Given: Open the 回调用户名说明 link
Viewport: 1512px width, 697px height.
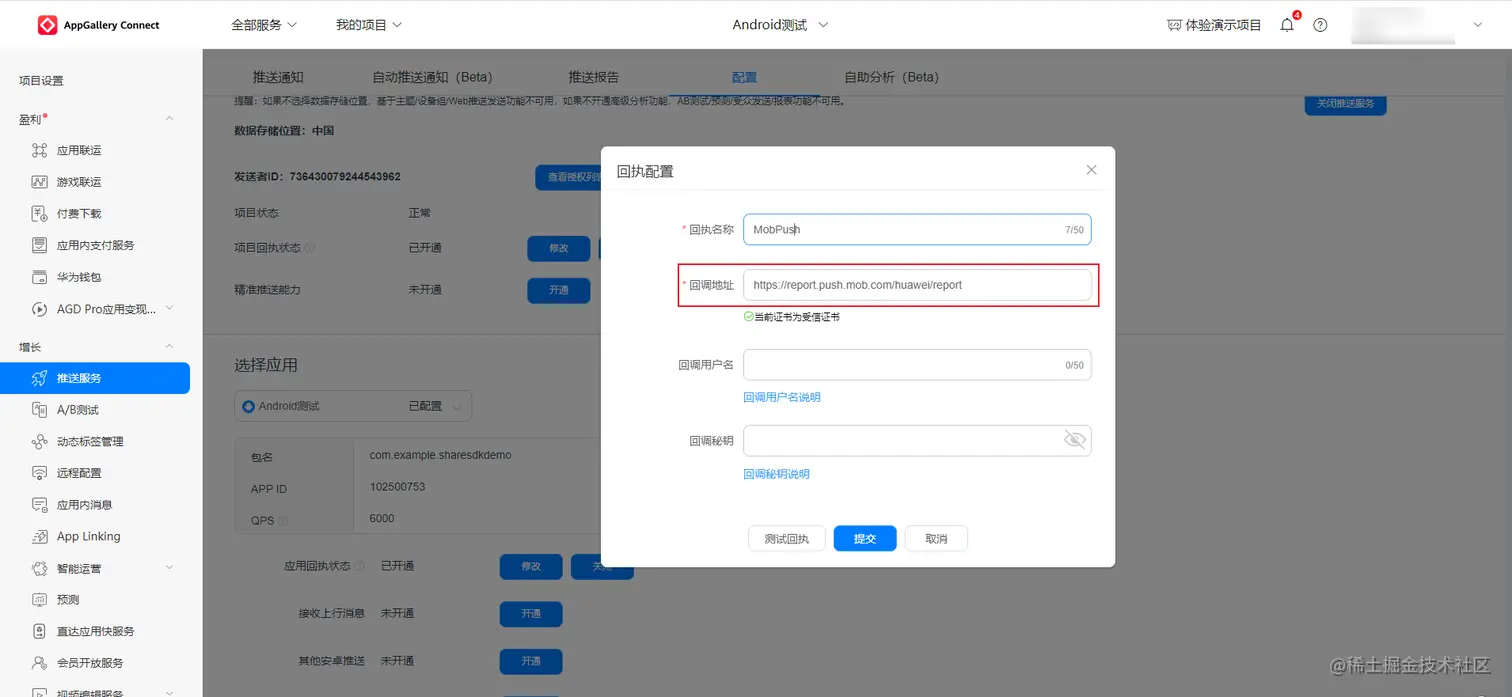Looking at the screenshot, I should point(782,397).
